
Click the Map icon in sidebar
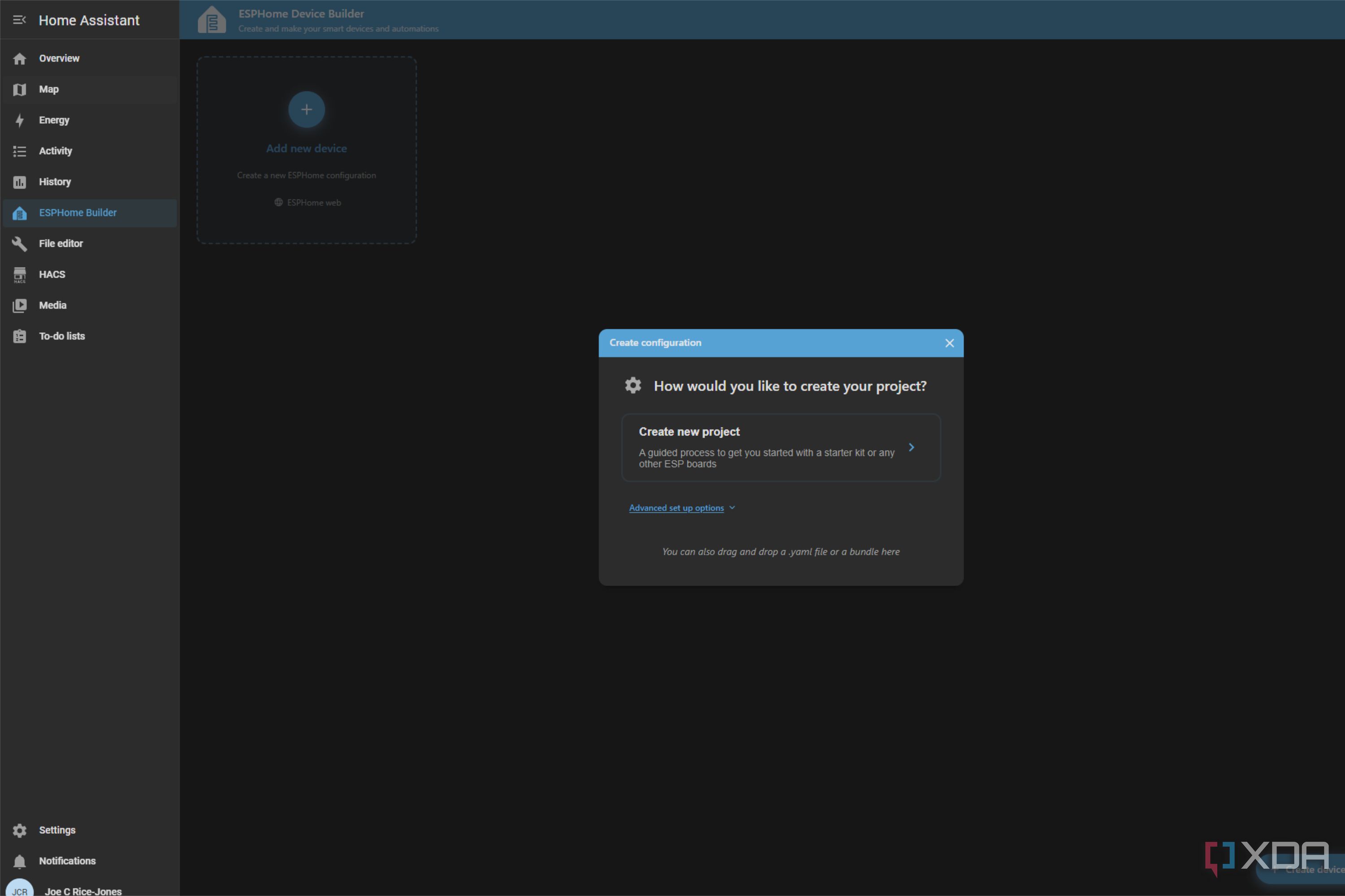pyautogui.click(x=19, y=89)
